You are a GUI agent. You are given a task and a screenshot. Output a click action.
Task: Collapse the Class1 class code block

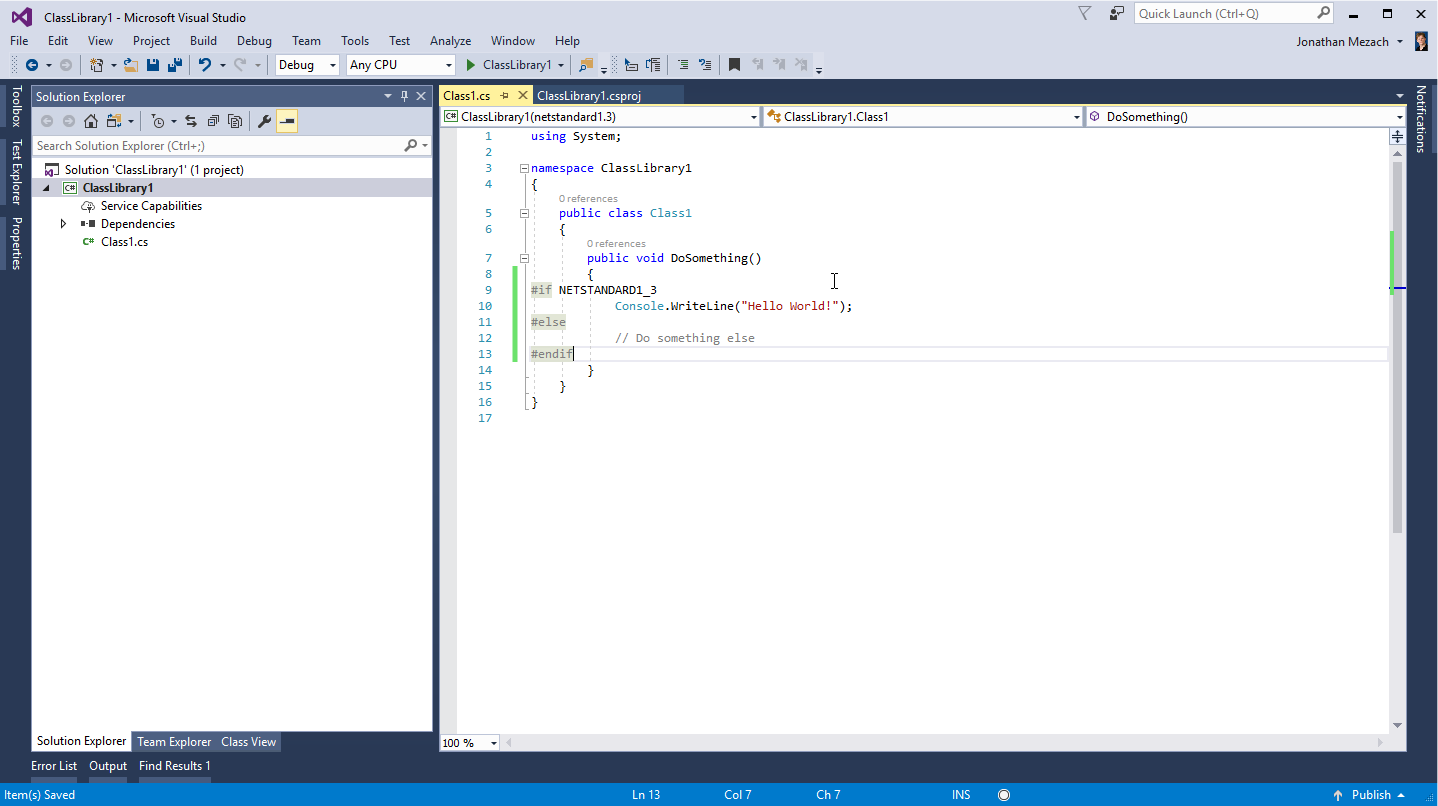coord(524,213)
